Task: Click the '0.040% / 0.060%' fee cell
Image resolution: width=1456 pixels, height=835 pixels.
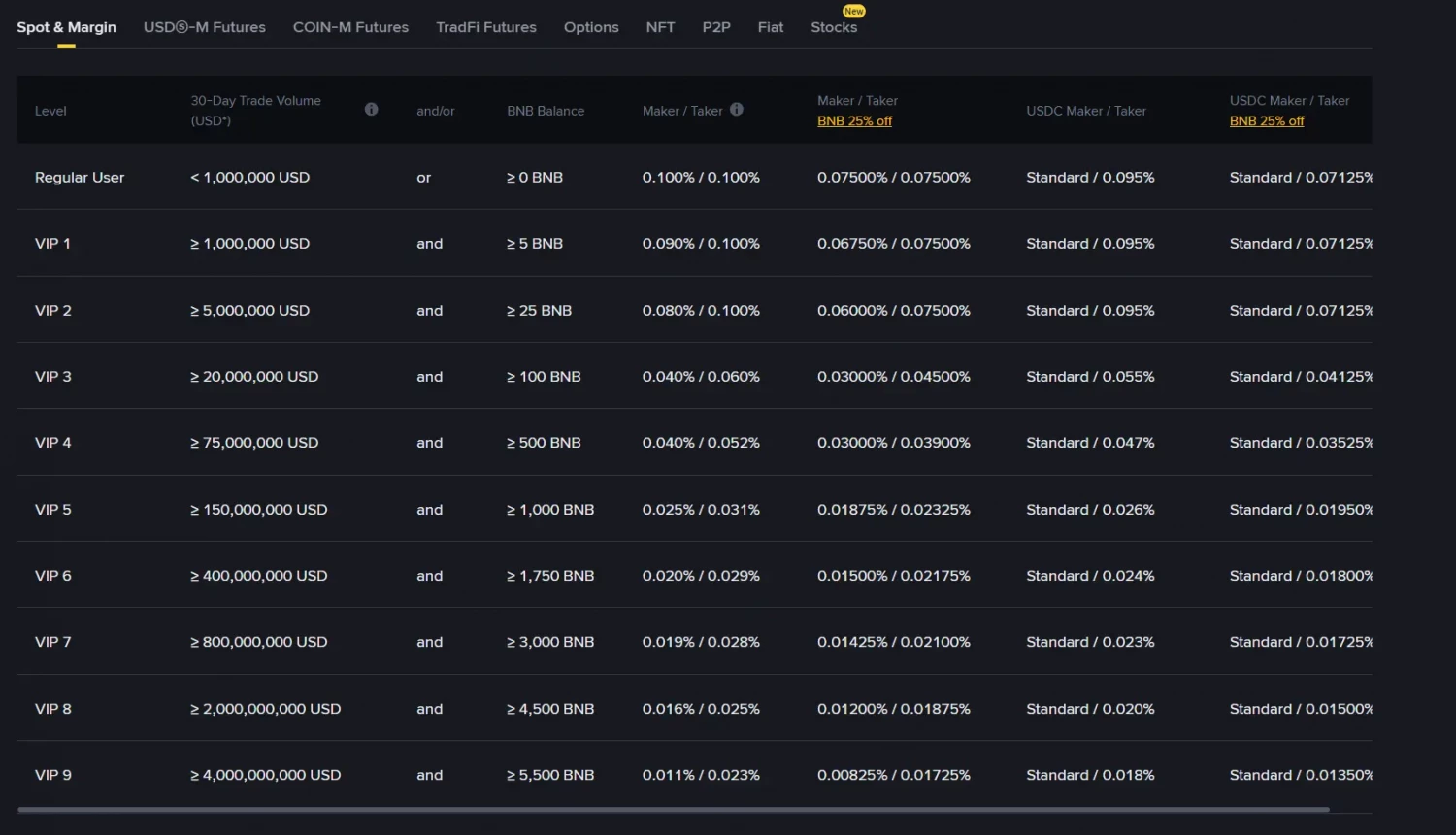Action: tap(701, 377)
